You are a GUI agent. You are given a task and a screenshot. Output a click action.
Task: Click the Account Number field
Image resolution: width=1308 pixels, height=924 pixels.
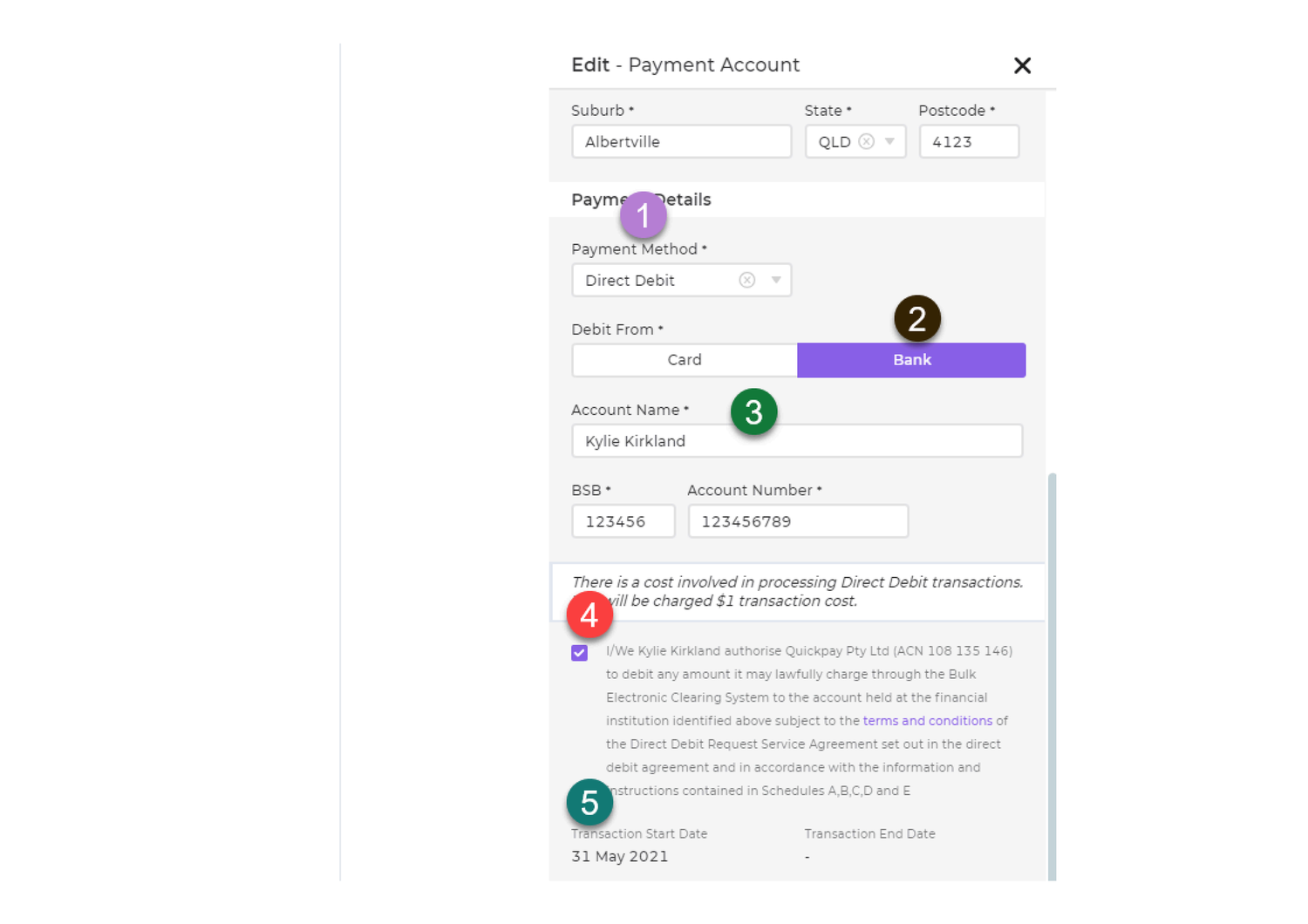pyautogui.click(x=797, y=520)
